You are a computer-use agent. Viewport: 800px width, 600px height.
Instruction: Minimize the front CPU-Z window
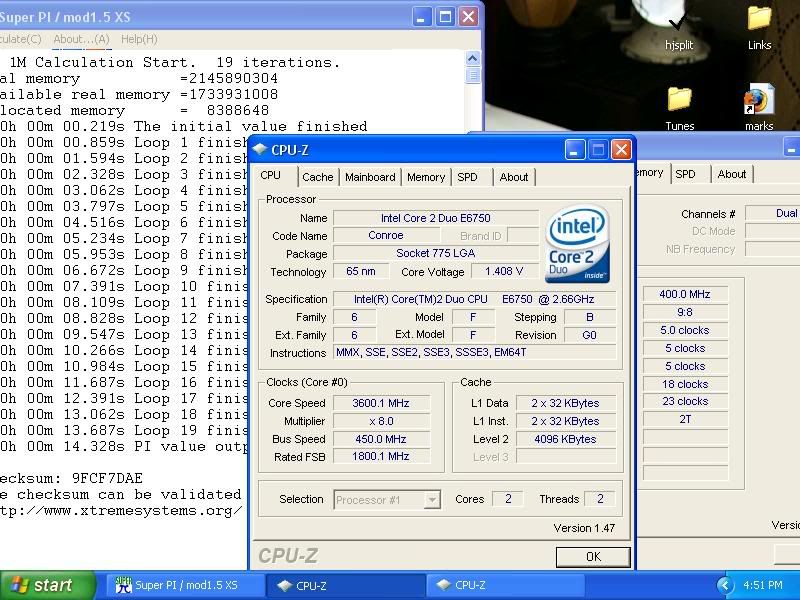(574, 150)
